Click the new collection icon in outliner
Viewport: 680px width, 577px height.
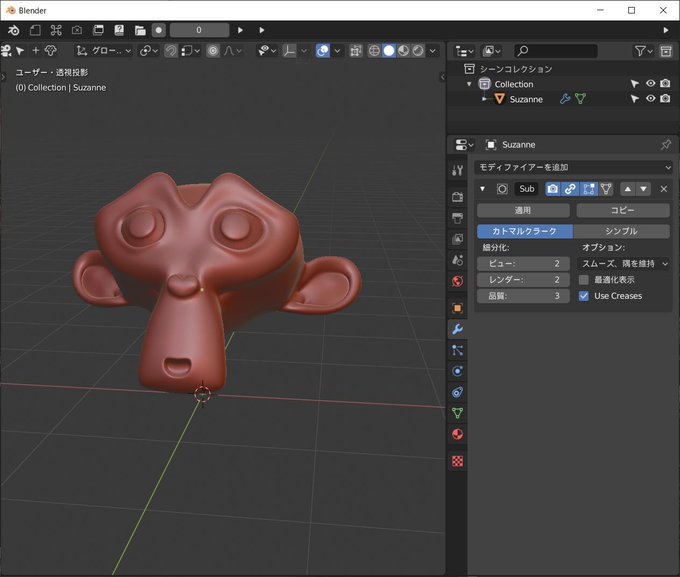click(x=666, y=51)
